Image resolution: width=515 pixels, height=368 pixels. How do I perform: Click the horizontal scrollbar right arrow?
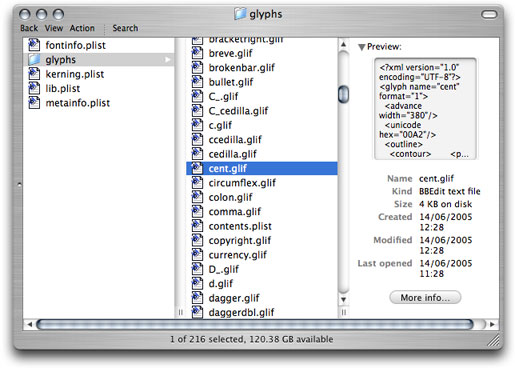point(492,324)
